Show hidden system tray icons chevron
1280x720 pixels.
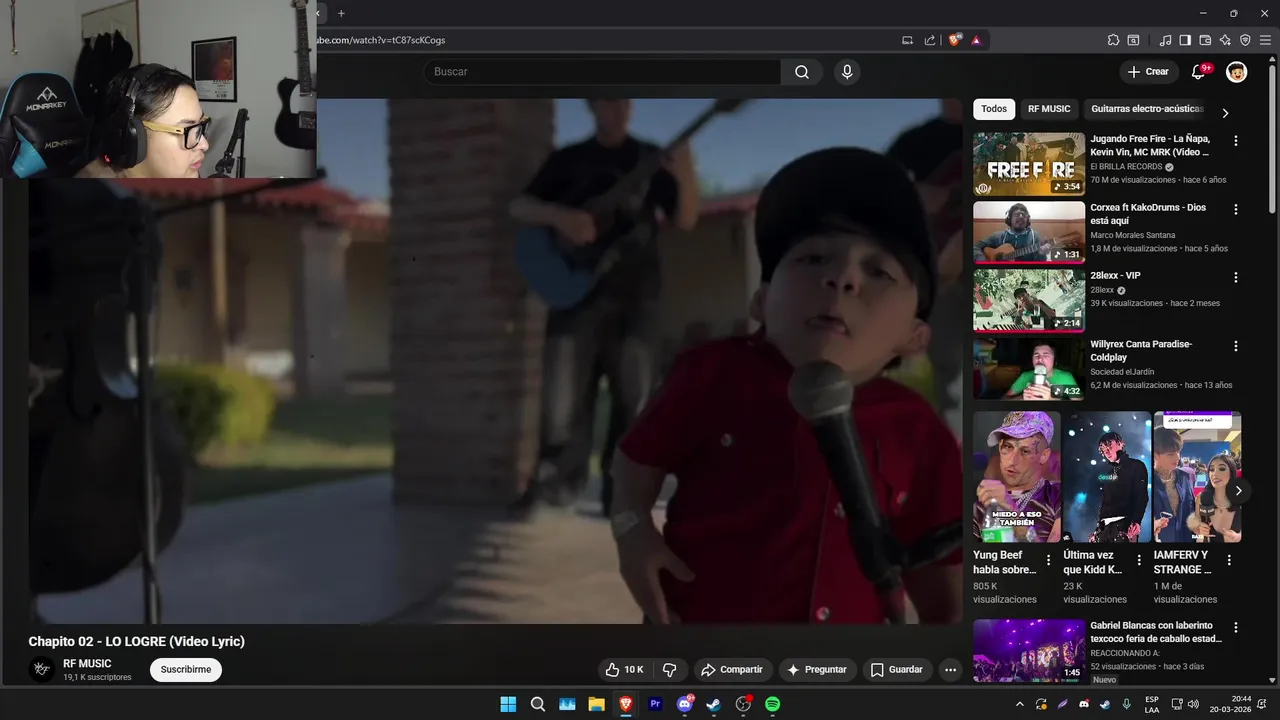1019,704
